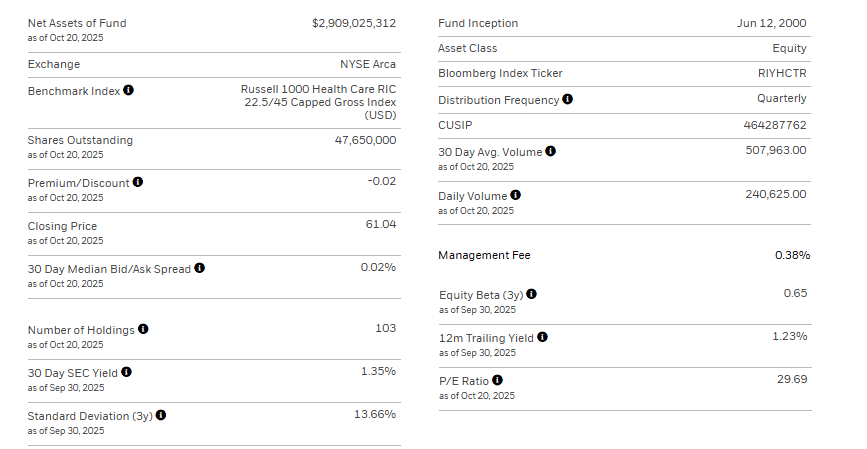
Task: Click the info icon beside Benchmark Index
Action: (128, 91)
